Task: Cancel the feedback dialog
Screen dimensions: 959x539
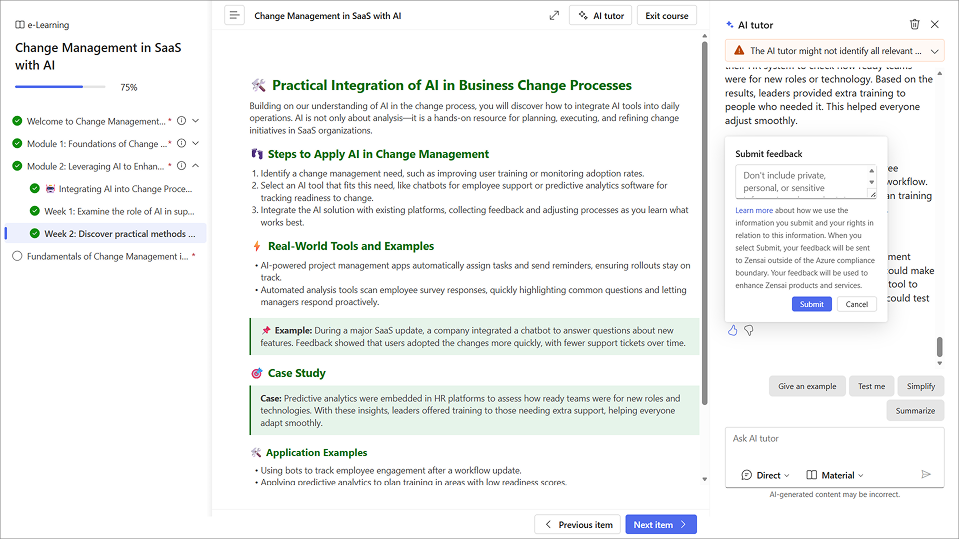Action: (856, 304)
